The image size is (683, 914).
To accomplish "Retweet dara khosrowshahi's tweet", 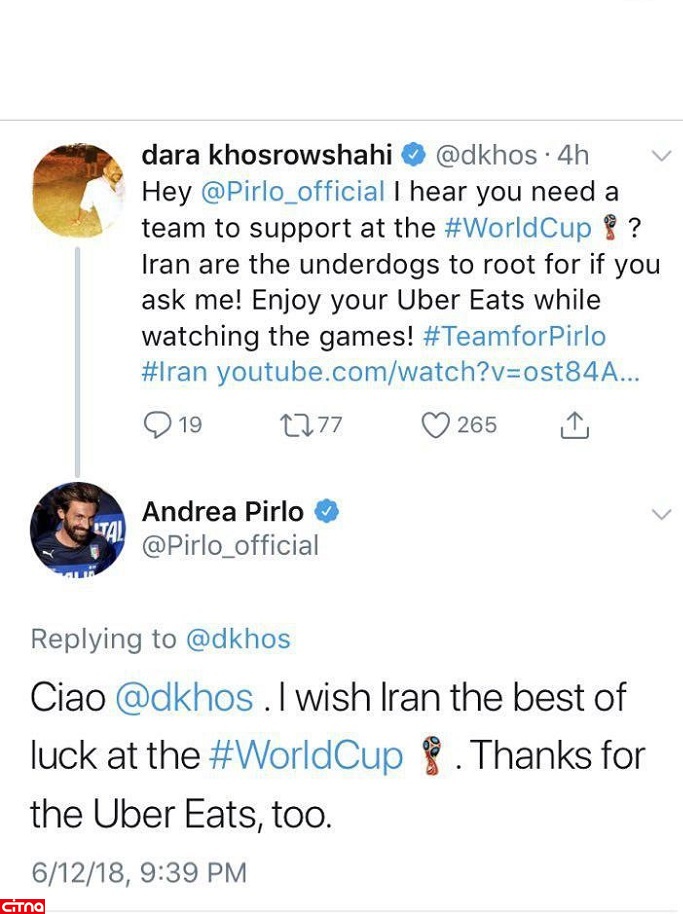I will (x=298, y=425).
